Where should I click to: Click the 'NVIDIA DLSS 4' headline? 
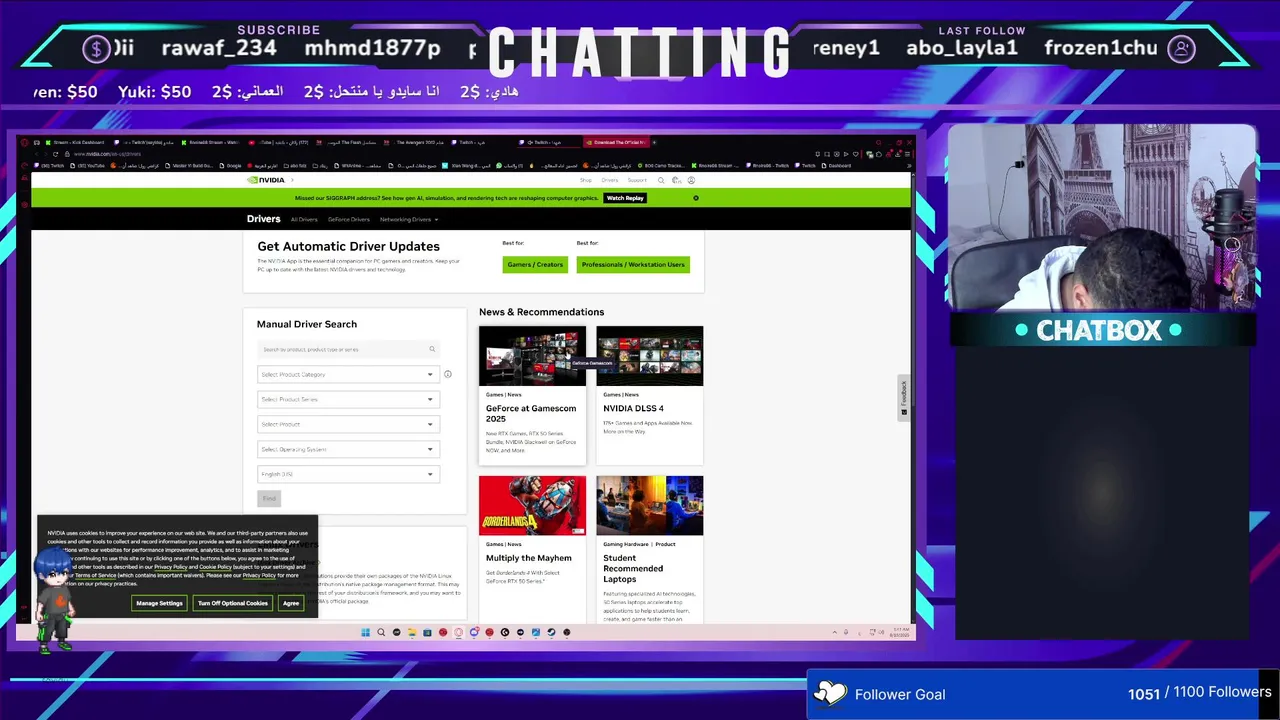tap(633, 408)
